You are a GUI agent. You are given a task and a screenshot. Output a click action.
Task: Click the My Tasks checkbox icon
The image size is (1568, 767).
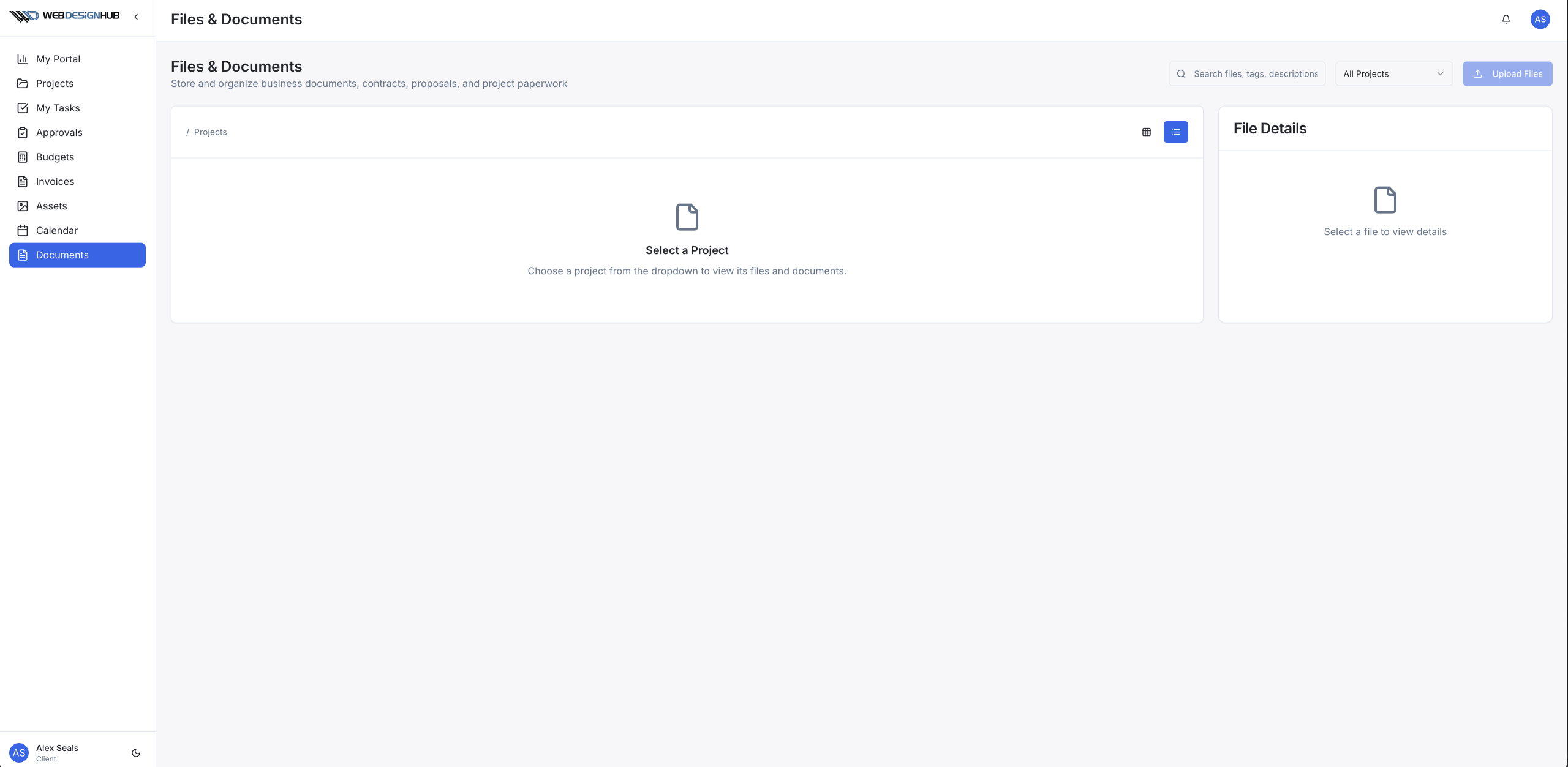tap(23, 108)
